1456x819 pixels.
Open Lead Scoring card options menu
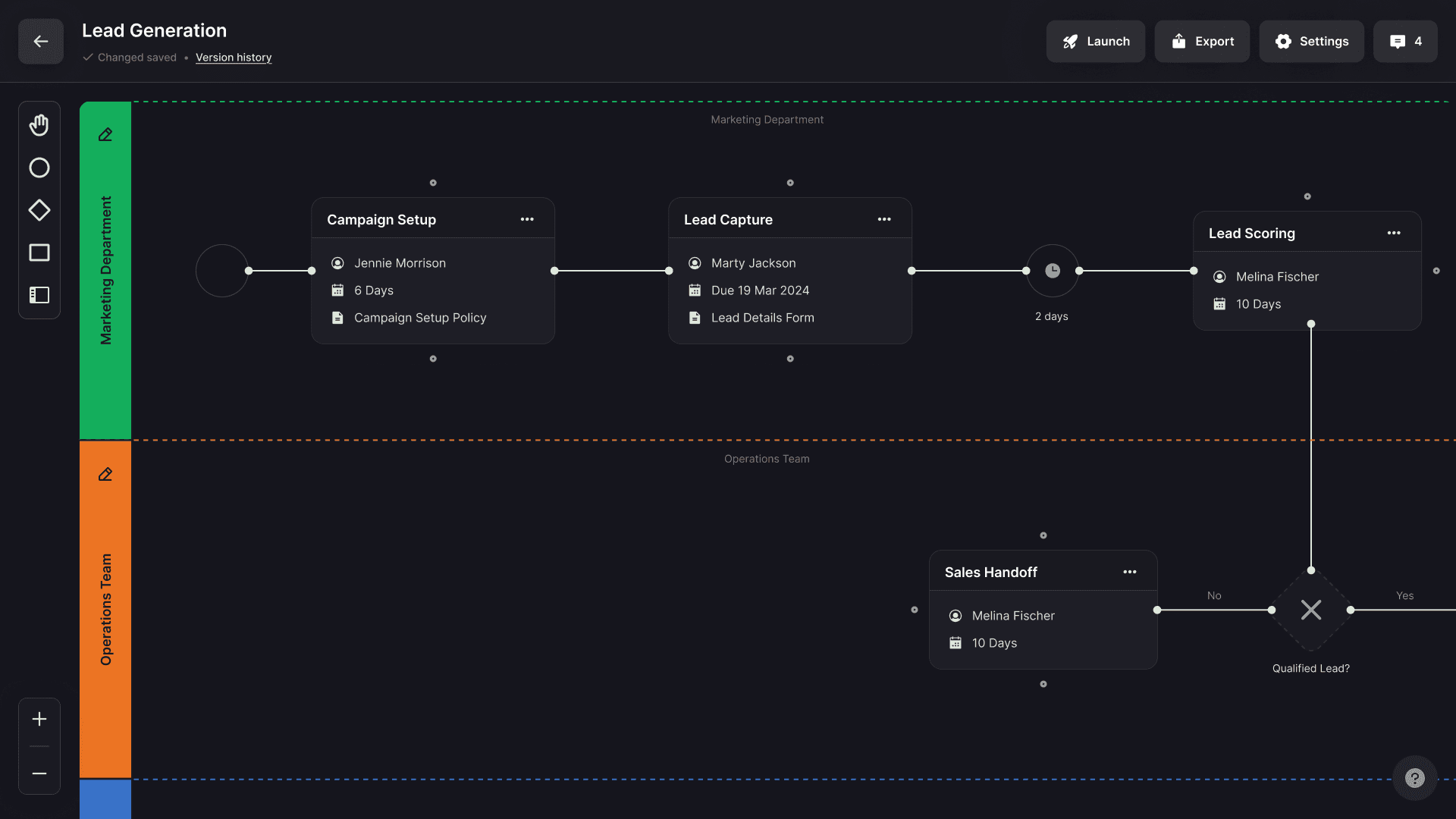coord(1394,233)
